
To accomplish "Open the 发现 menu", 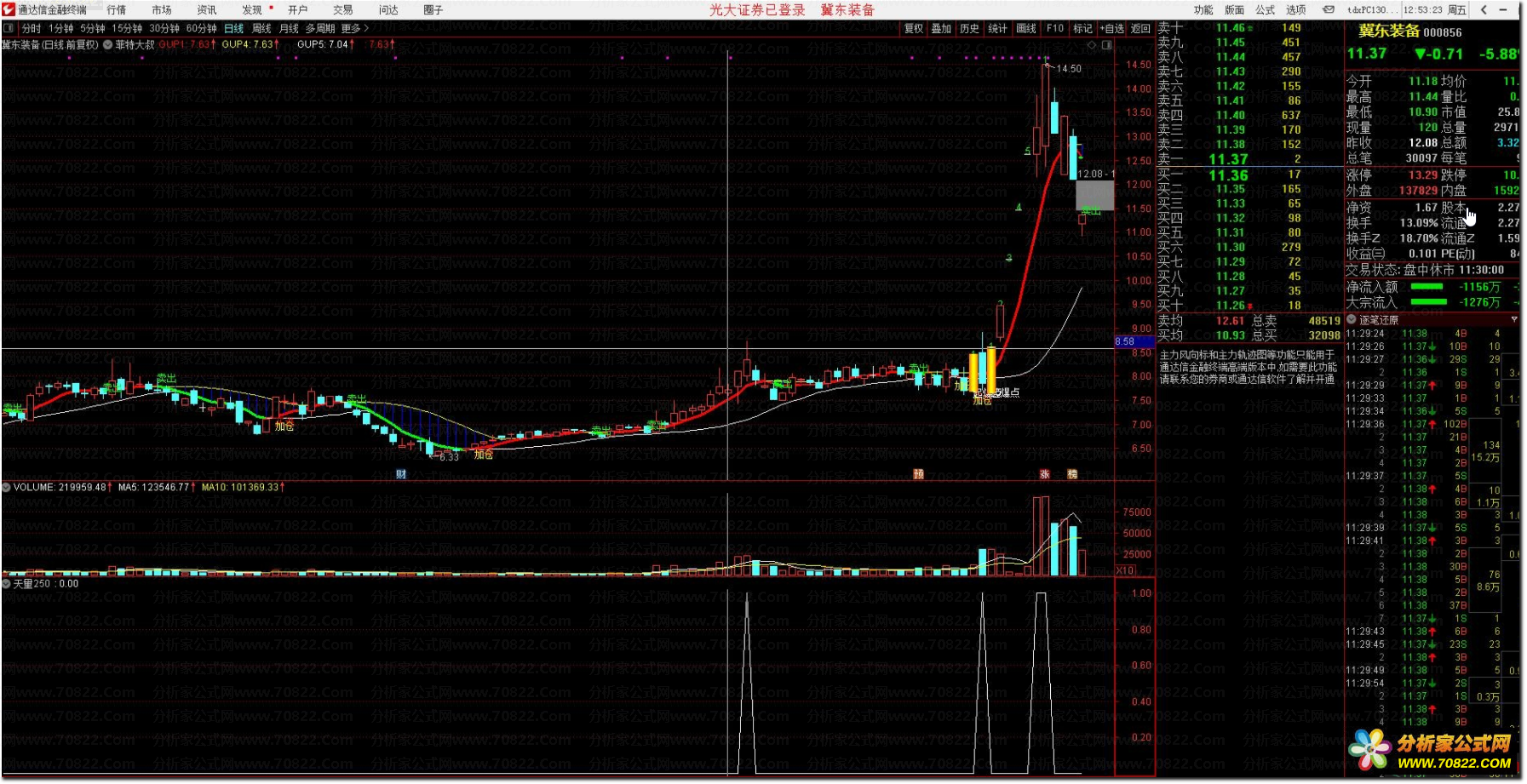I will point(252,10).
